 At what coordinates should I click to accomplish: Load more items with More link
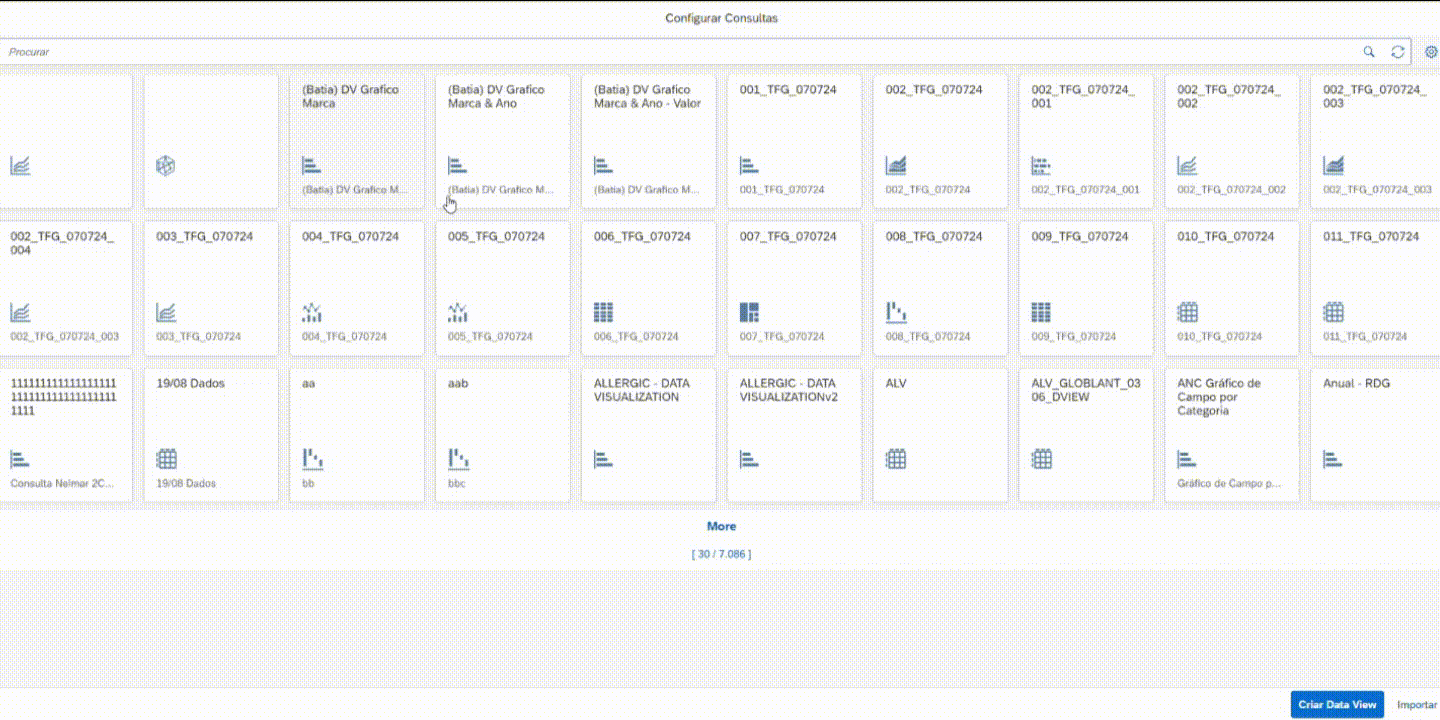721,526
